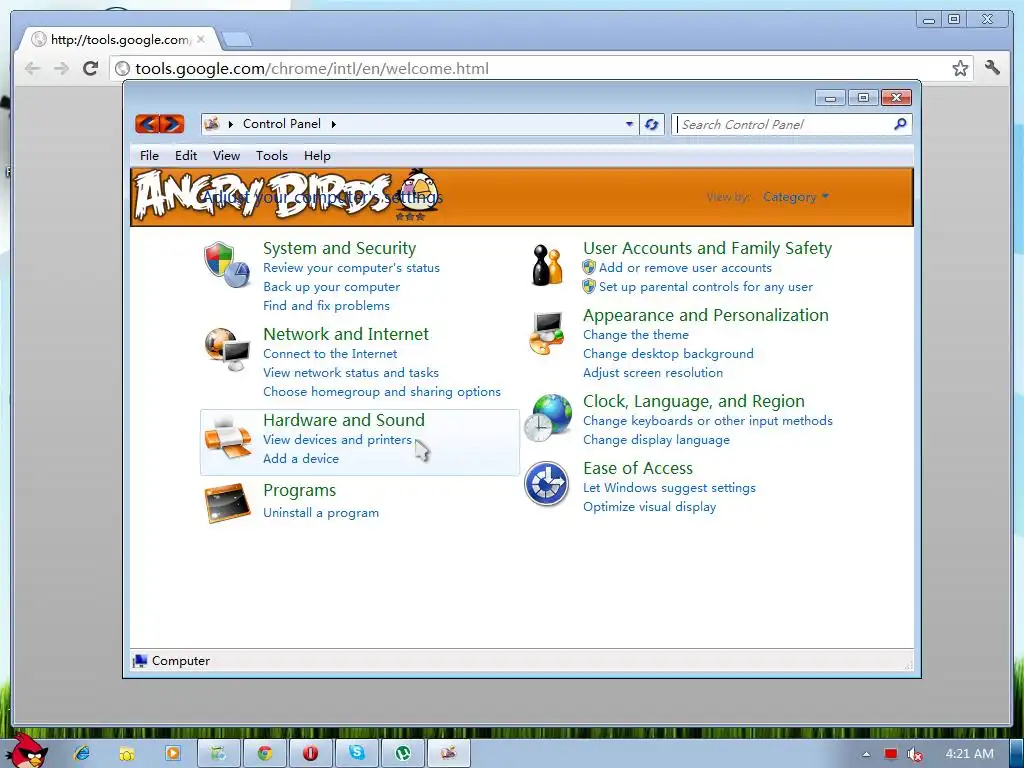Click Back up your computer

(332, 287)
